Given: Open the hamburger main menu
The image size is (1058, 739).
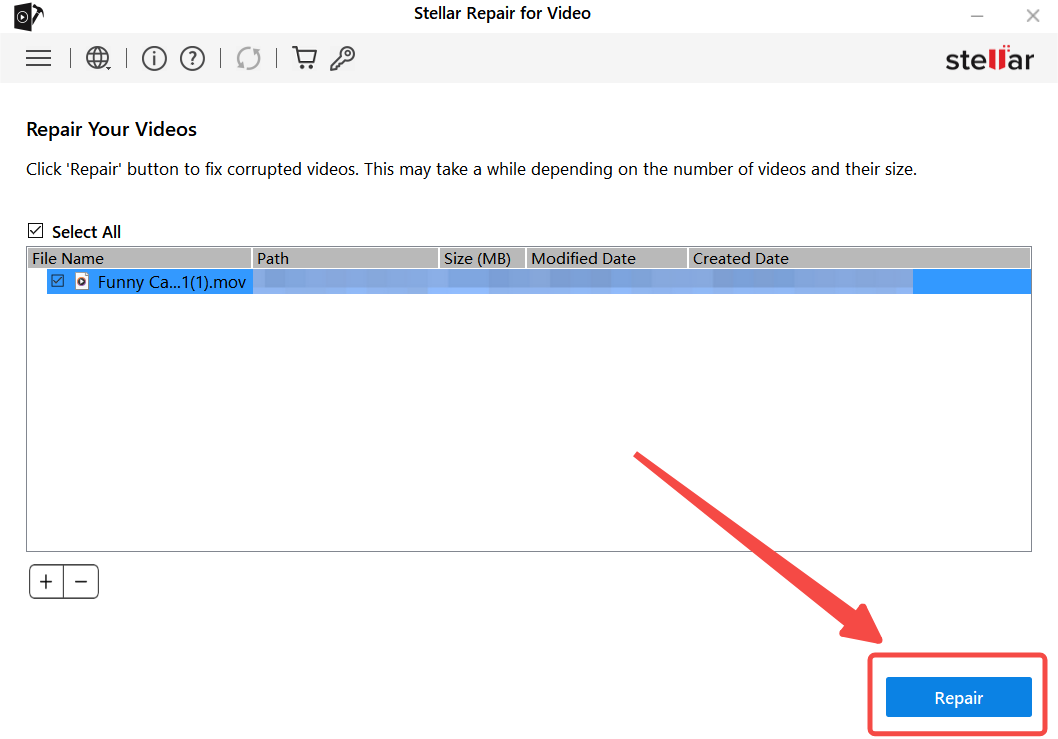Looking at the screenshot, I should tap(38, 59).
